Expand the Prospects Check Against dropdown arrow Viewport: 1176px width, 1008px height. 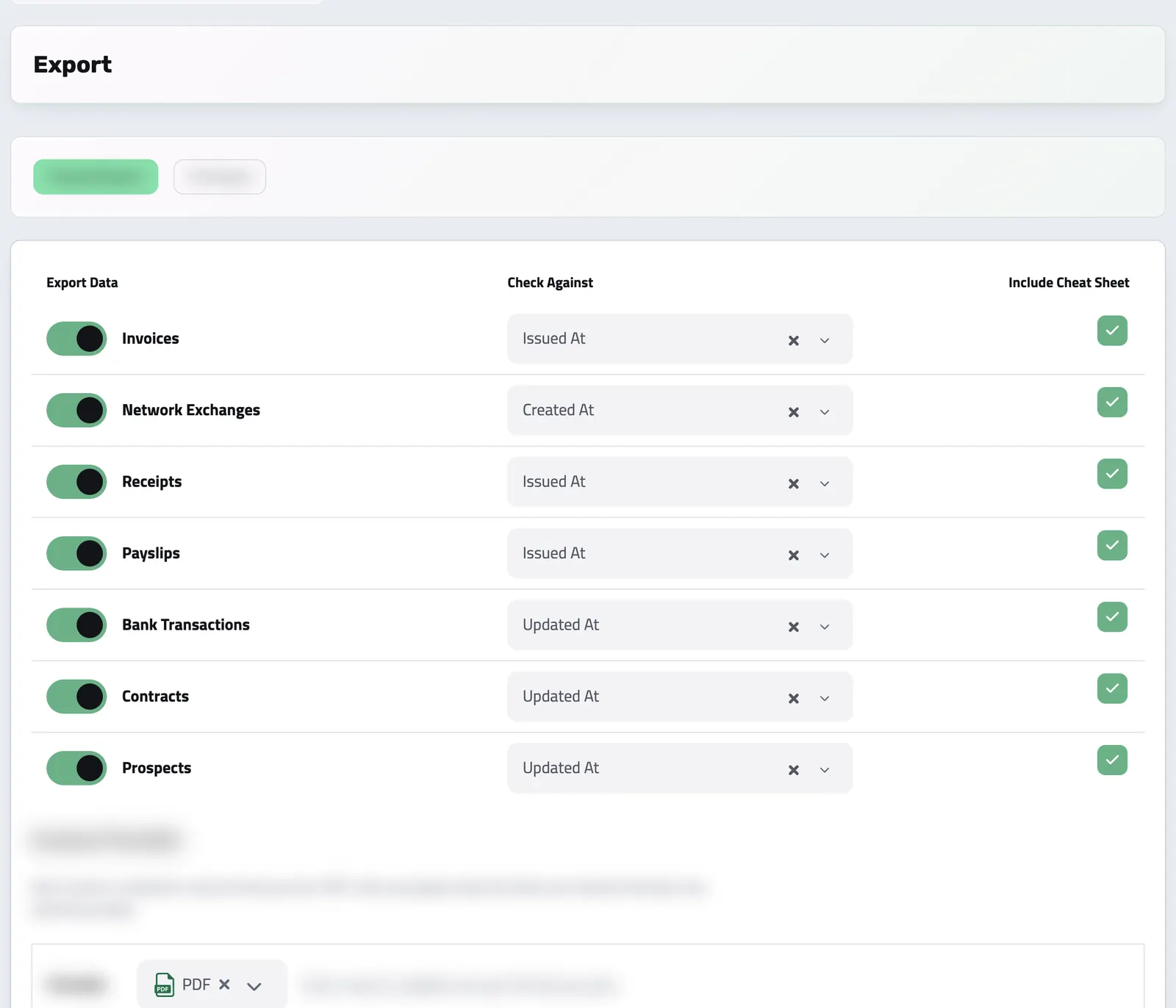tap(825, 770)
